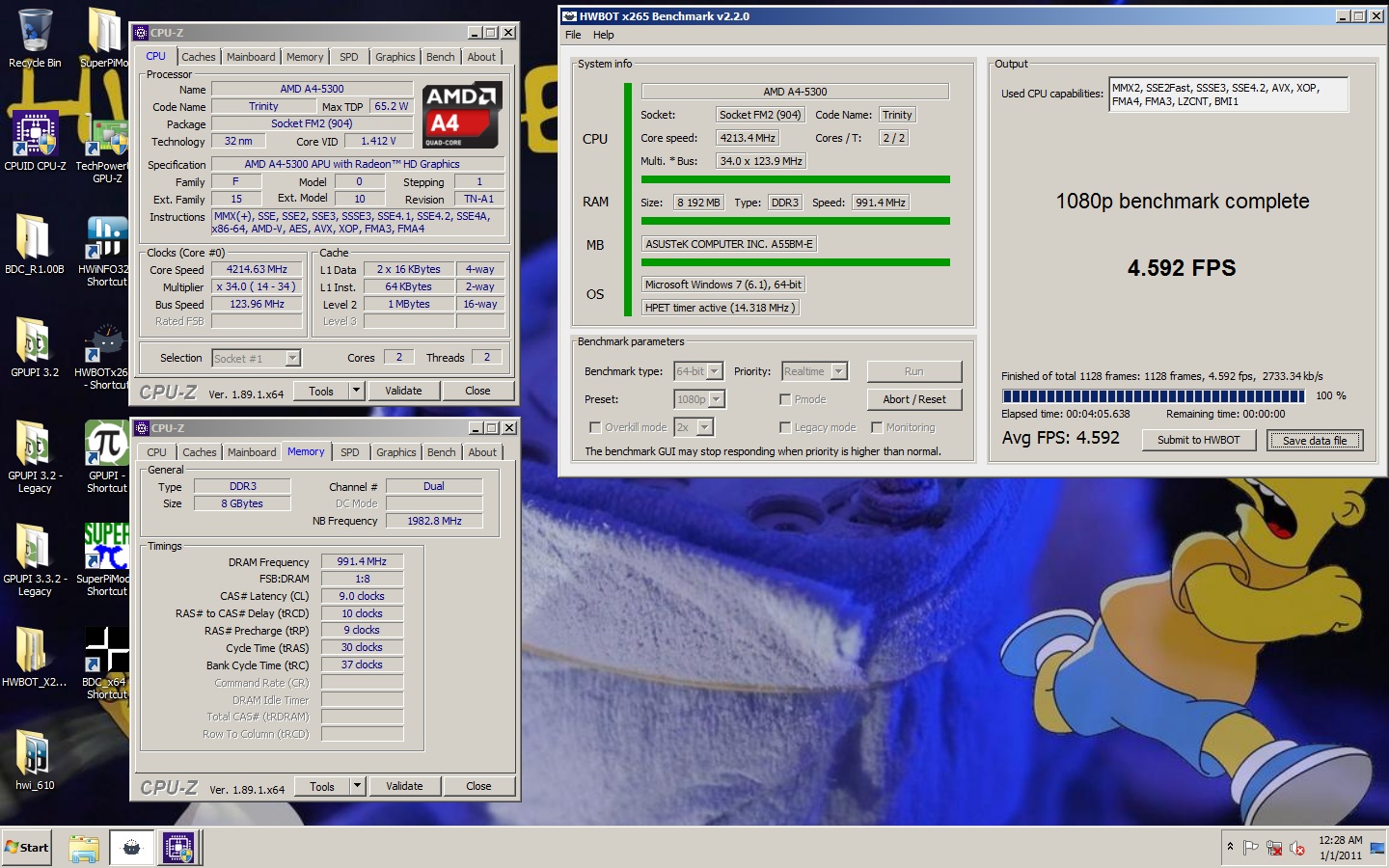Switch to Memory tab in upper CPU-Z
Viewport: 1389px width, 868px height.
pyautogui.click(x=305, y=57)
